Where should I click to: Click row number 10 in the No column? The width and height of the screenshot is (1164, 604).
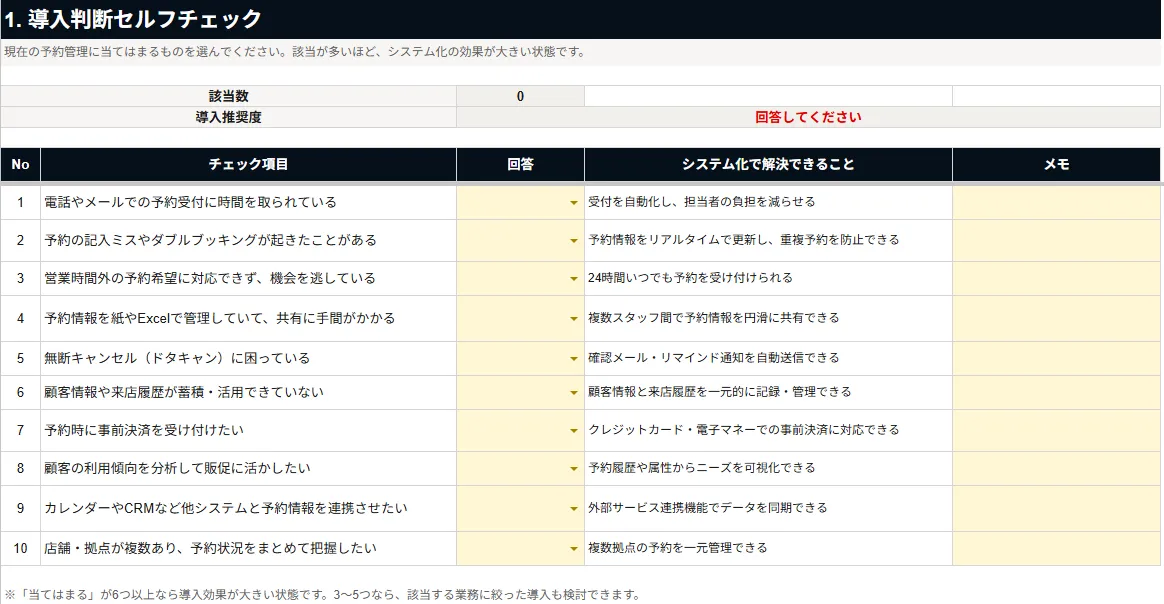coord(20,548)
